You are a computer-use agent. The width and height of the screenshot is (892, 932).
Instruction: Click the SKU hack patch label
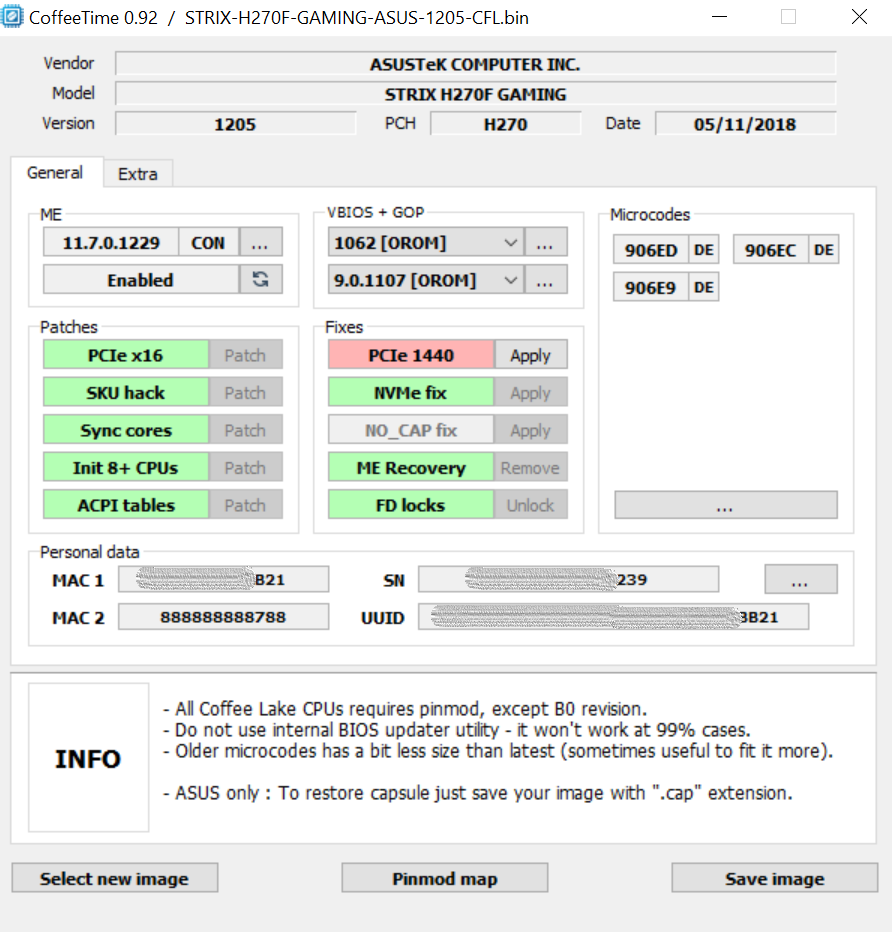(125, 392)
